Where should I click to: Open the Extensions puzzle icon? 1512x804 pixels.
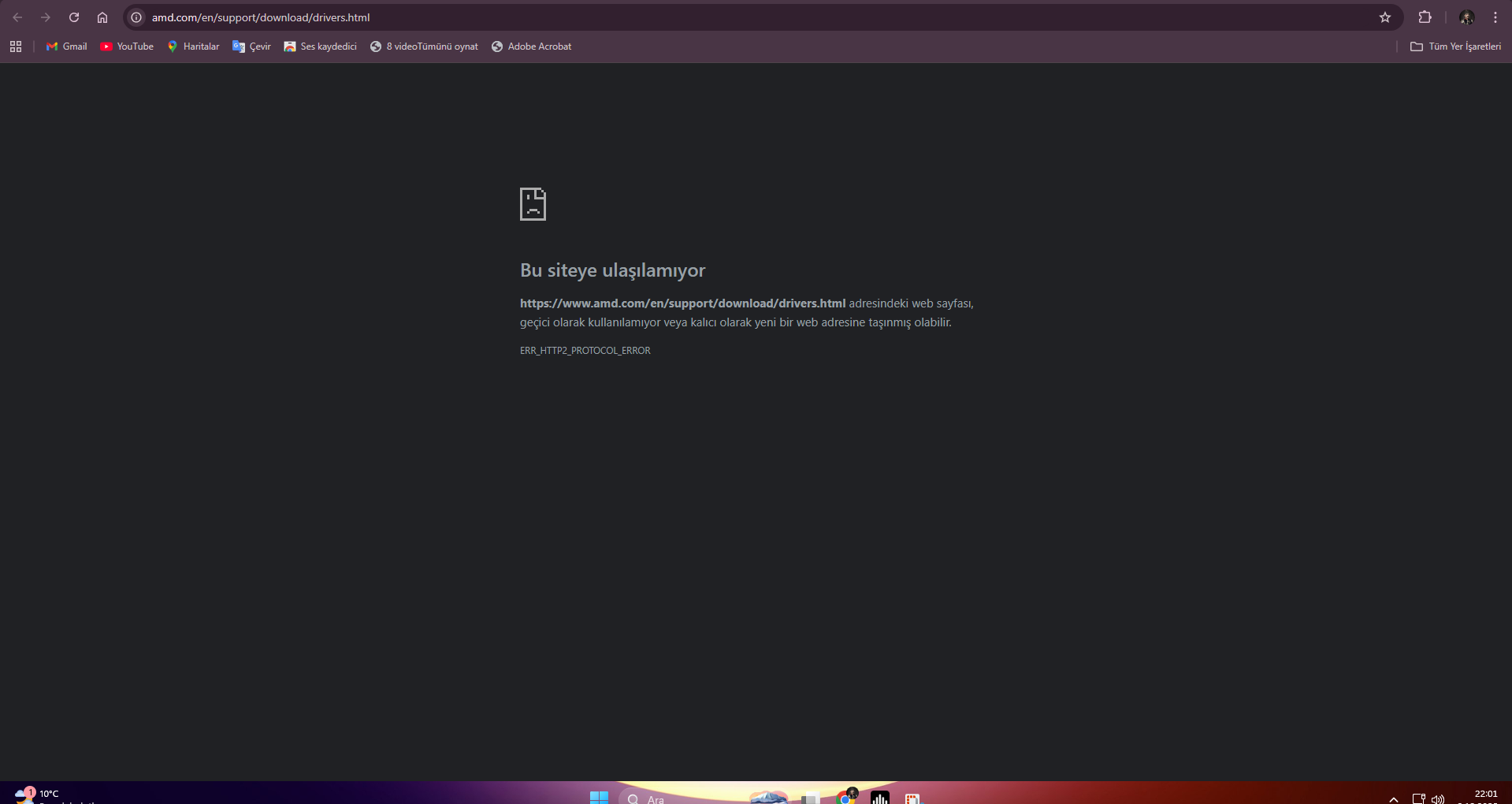tap(1425, 17)
